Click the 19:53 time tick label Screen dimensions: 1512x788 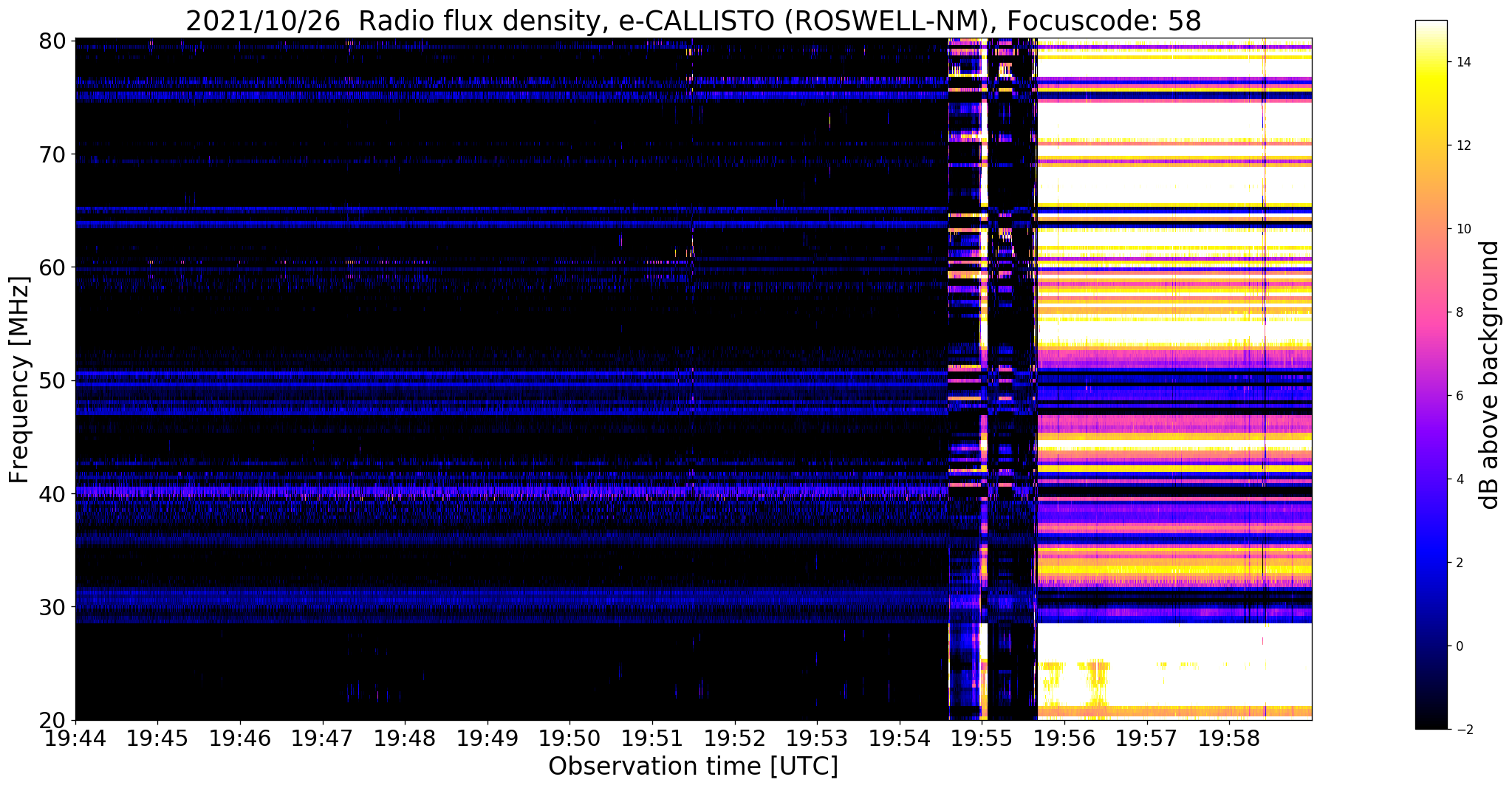point(817,739)
